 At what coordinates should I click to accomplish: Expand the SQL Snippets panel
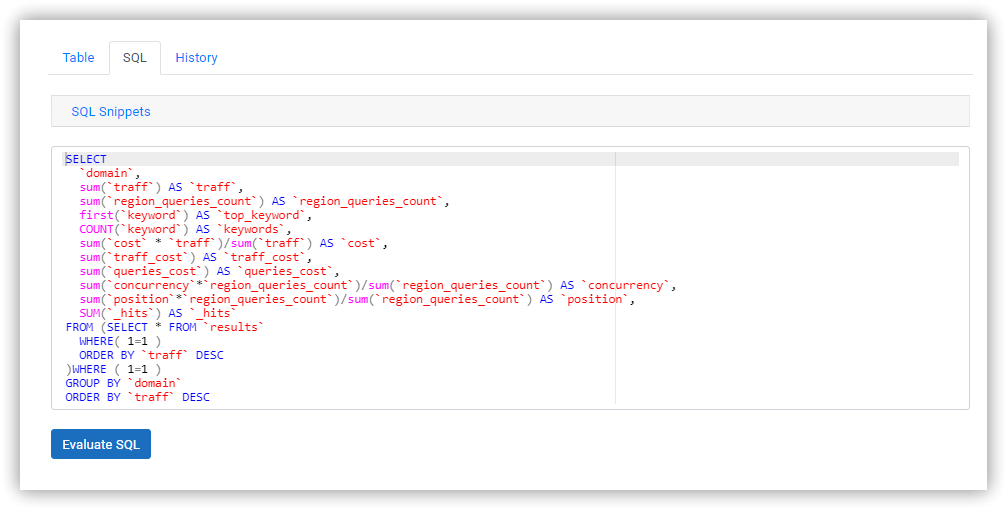click(110, 112)
